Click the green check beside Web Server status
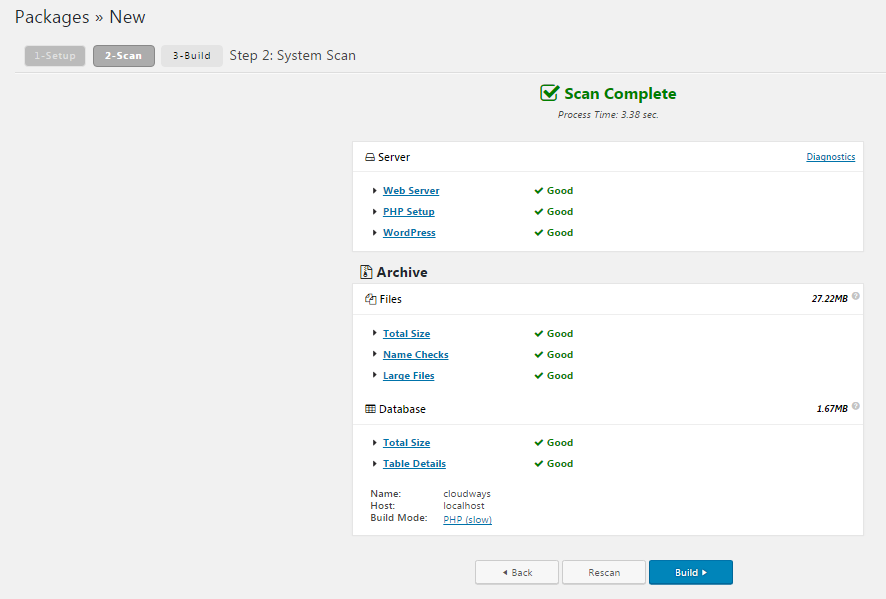 [x=538, y=191]
